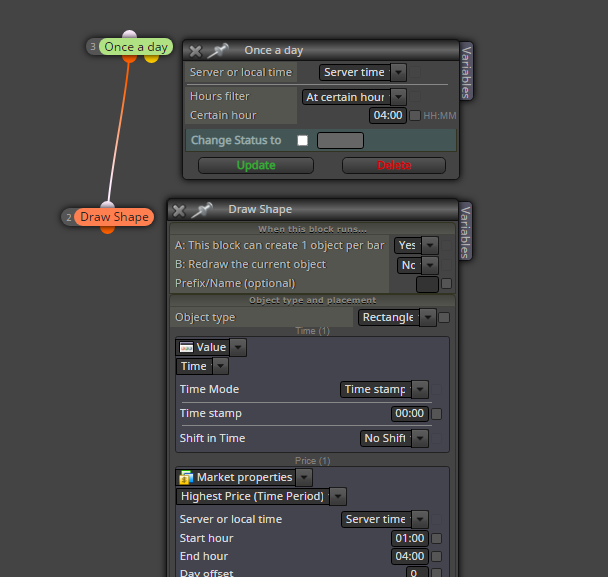Close the Draw Shape panel

click(179, 211)
